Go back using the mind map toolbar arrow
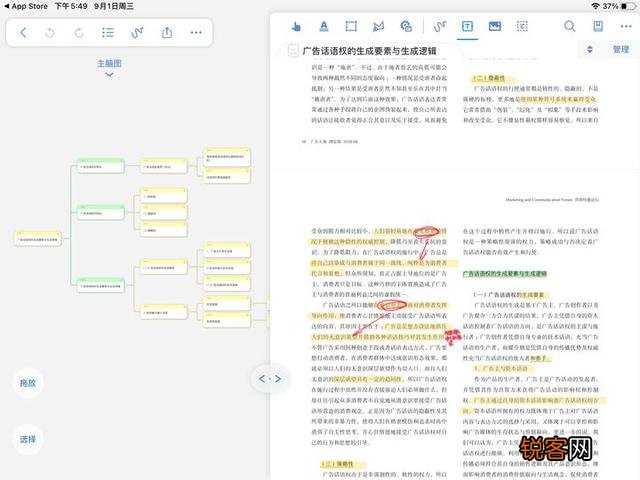 (23, 33)
